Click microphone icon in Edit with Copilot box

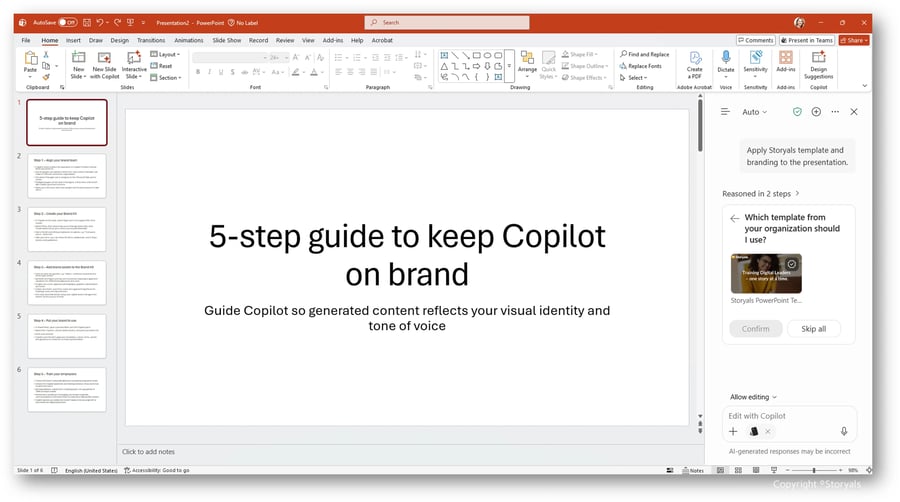[844, 431]
